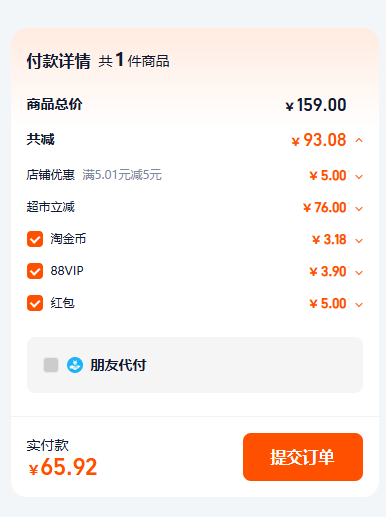
Task: Click the ¥65.92 payable amount
Action: tap(63, 467)
